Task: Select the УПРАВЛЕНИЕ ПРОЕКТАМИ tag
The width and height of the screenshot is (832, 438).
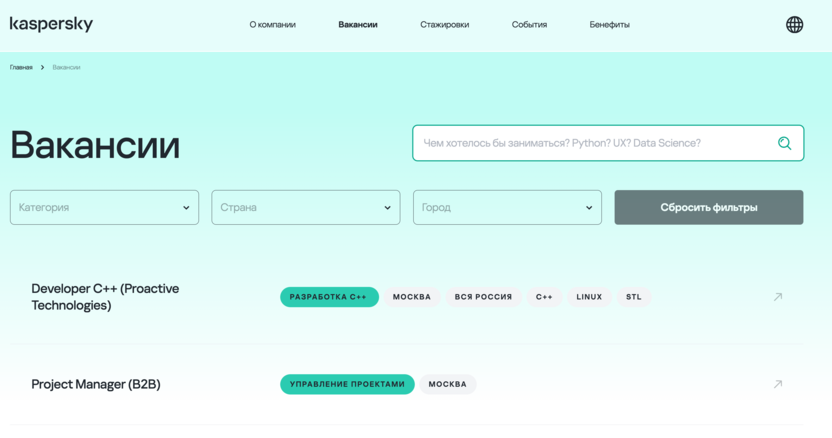Action: point(347,384)
